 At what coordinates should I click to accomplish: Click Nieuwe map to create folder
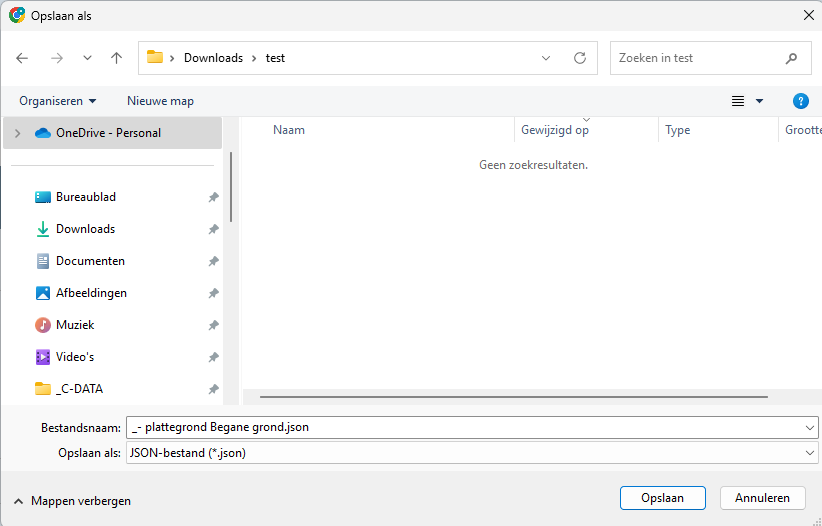160,101
